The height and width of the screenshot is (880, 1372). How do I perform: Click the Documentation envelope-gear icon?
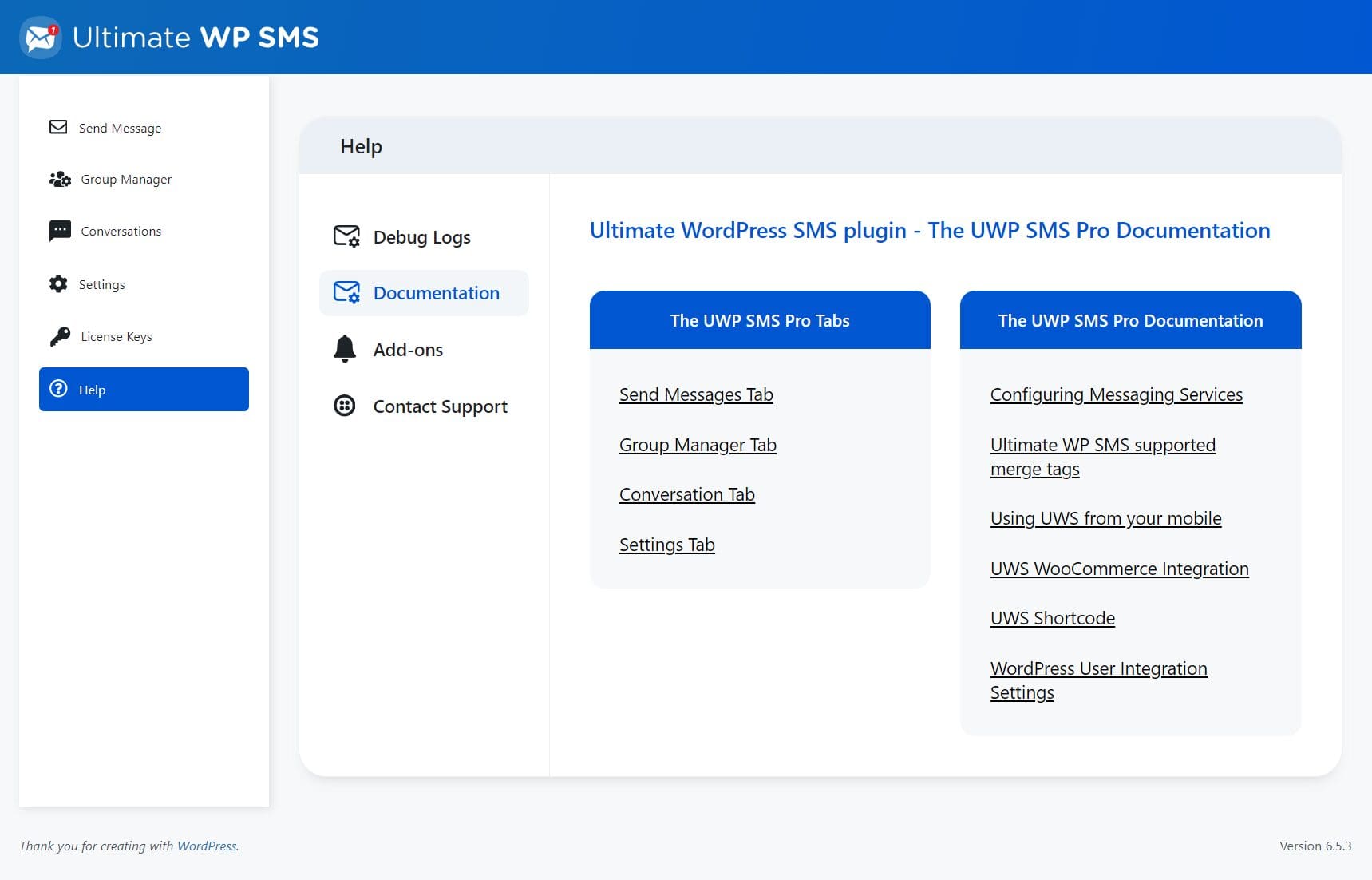coord(346,292)
